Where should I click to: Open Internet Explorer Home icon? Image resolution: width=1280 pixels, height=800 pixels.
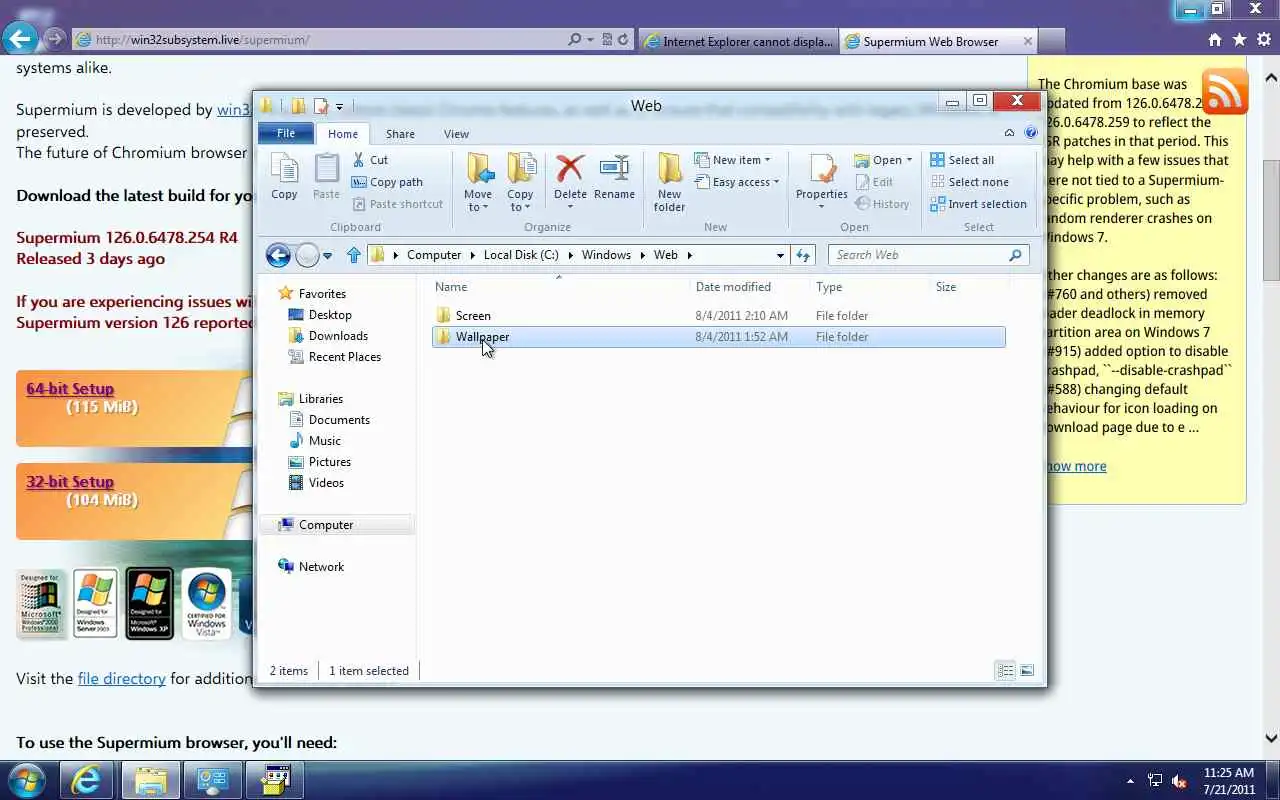pos(1215,40)
